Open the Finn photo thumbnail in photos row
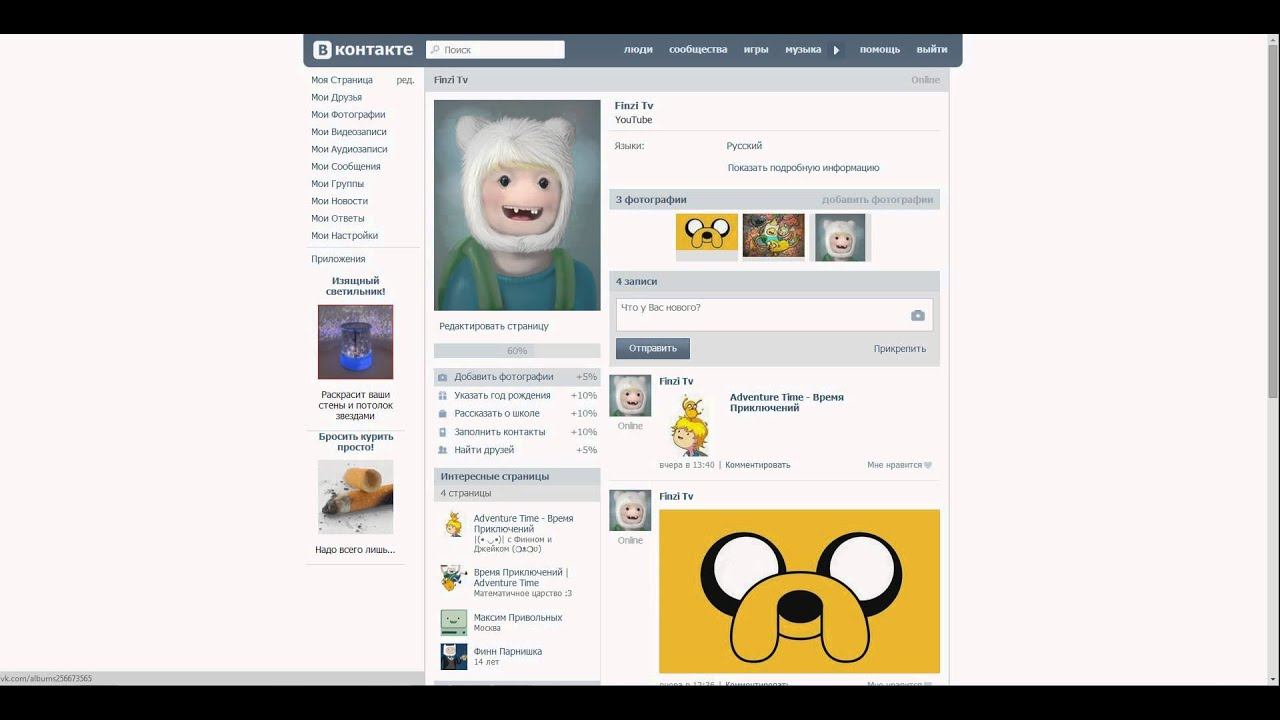This screenshot has width=1280, height=720. (840, 237)
